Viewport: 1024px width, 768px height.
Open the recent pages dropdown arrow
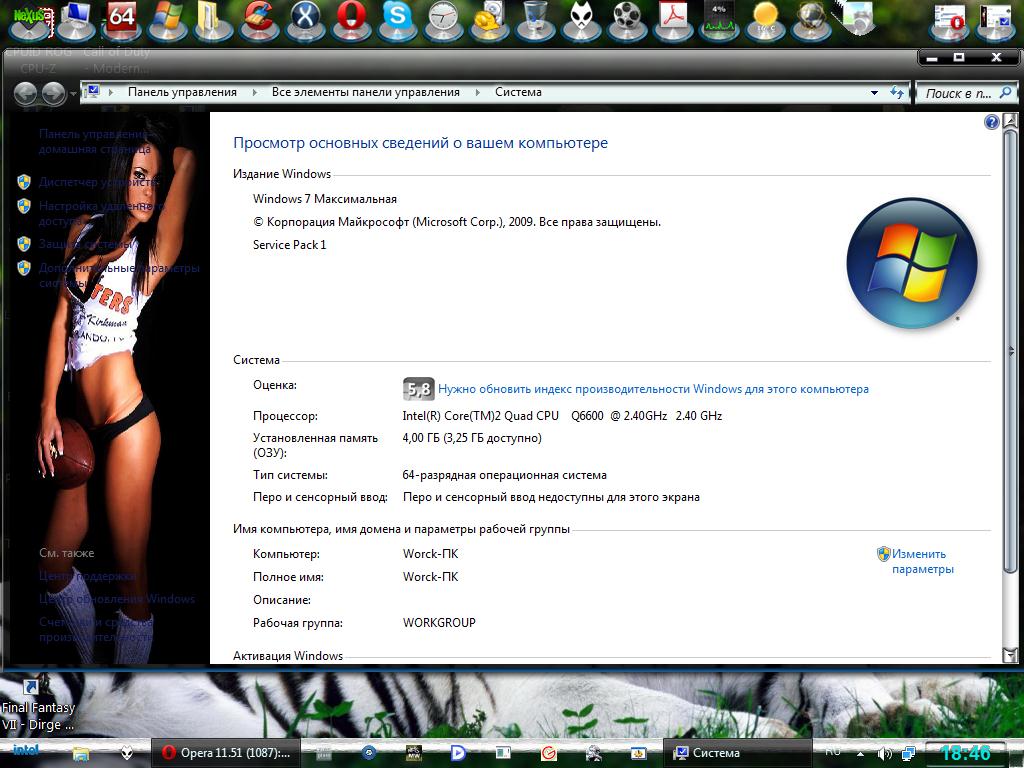click(72, 94)
